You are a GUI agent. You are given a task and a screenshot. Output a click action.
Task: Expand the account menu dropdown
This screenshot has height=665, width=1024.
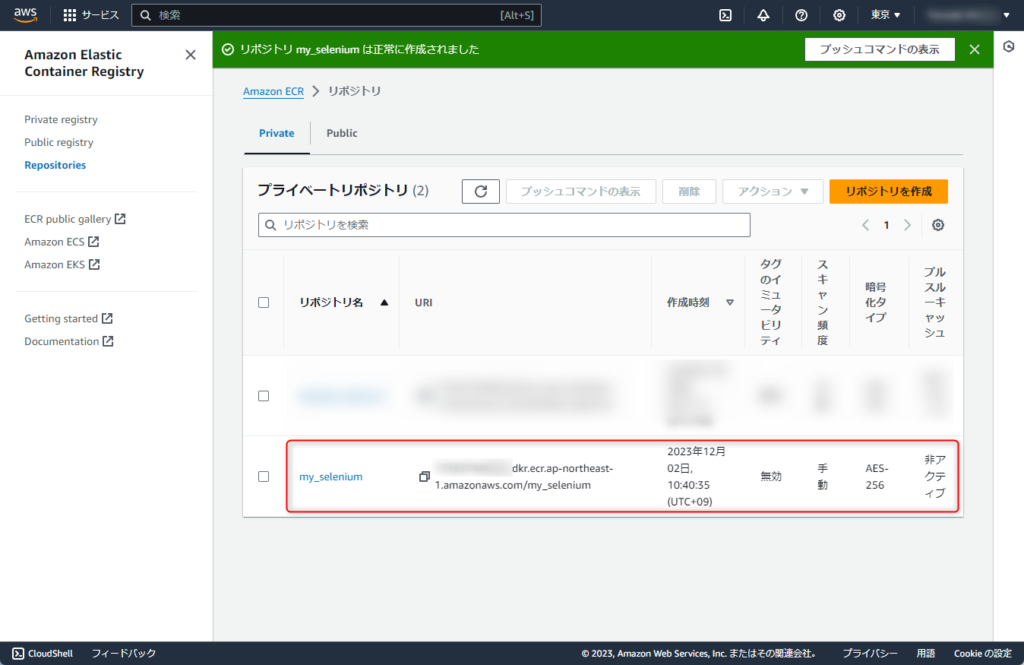coord(968,15)
